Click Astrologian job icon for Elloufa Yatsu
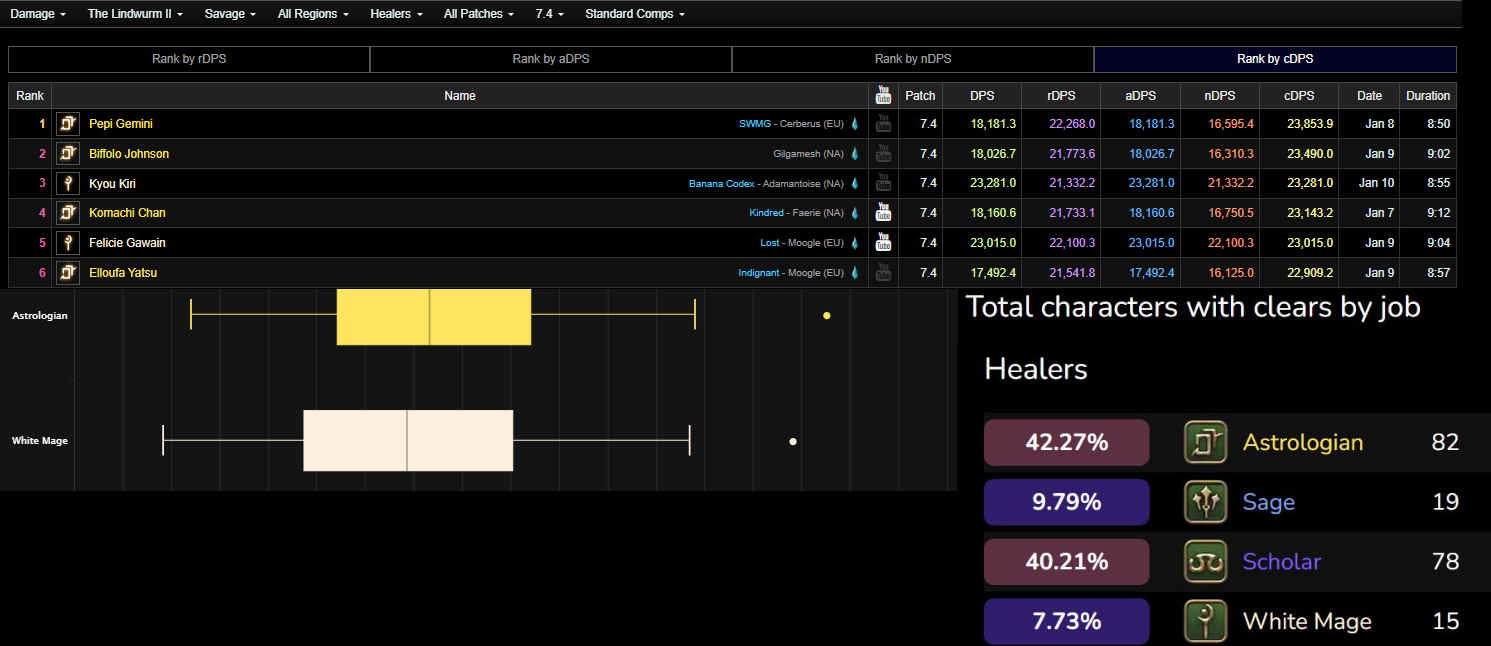 click(x=68, y=272)
